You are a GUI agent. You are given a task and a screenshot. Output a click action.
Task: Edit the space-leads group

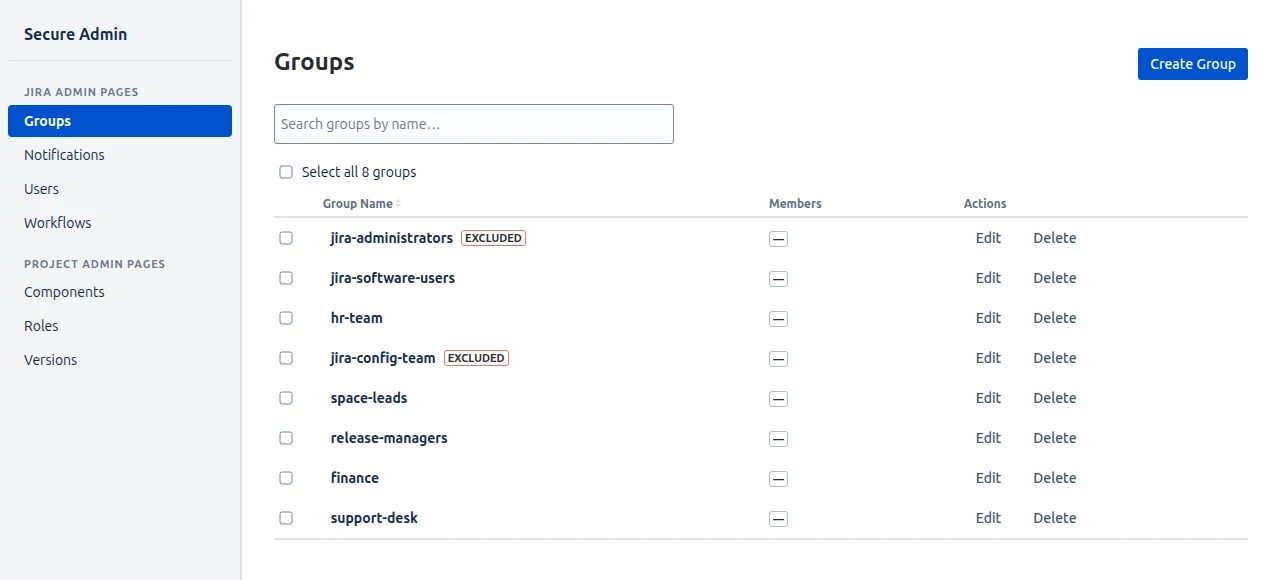(x=988, y=398)
